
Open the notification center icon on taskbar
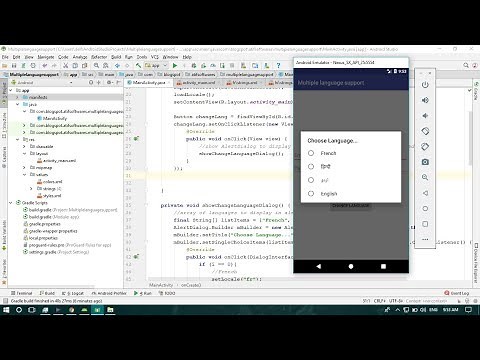468,310
